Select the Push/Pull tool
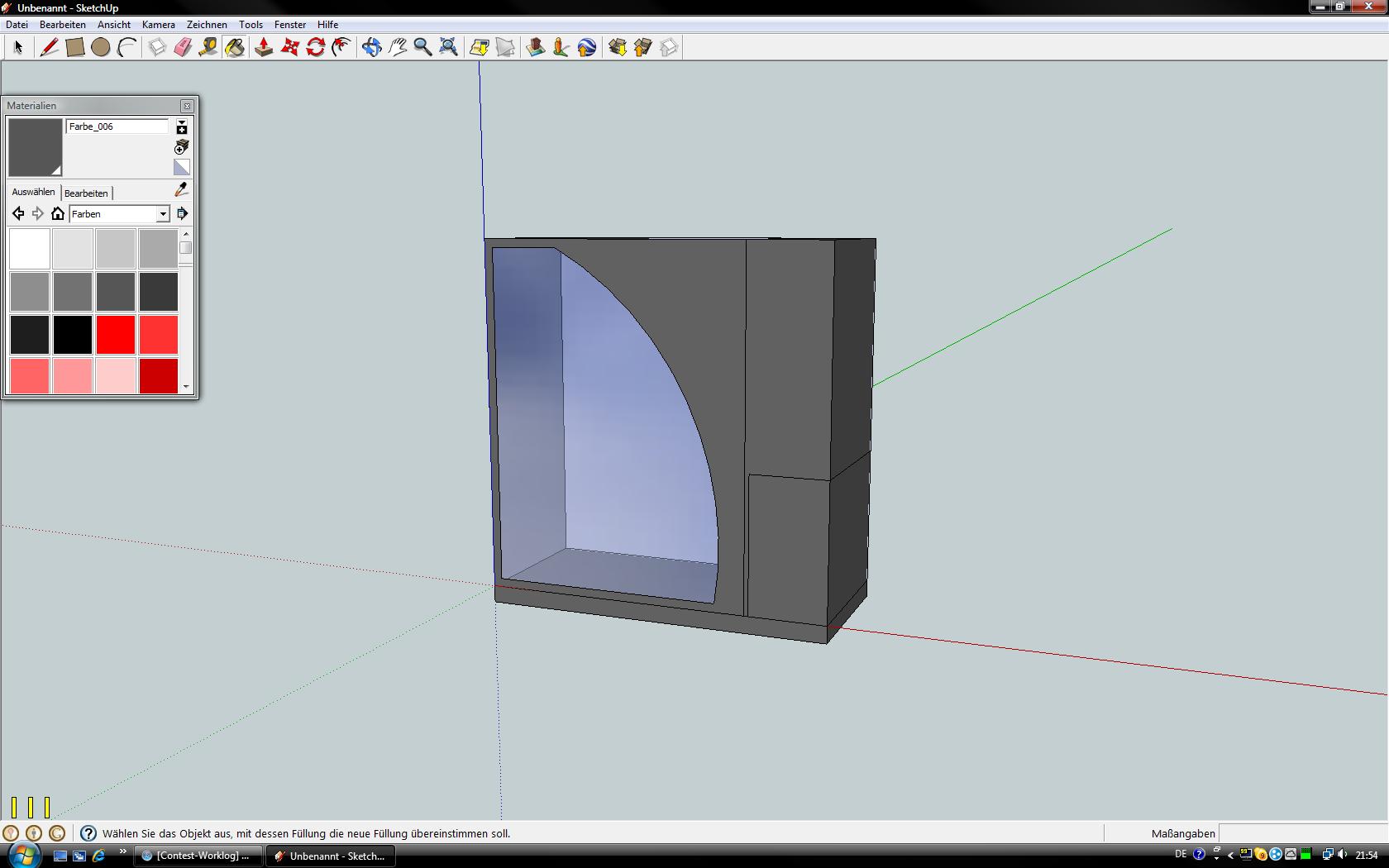This screenshot has height=868, width=1389. (x=264, y=47)
